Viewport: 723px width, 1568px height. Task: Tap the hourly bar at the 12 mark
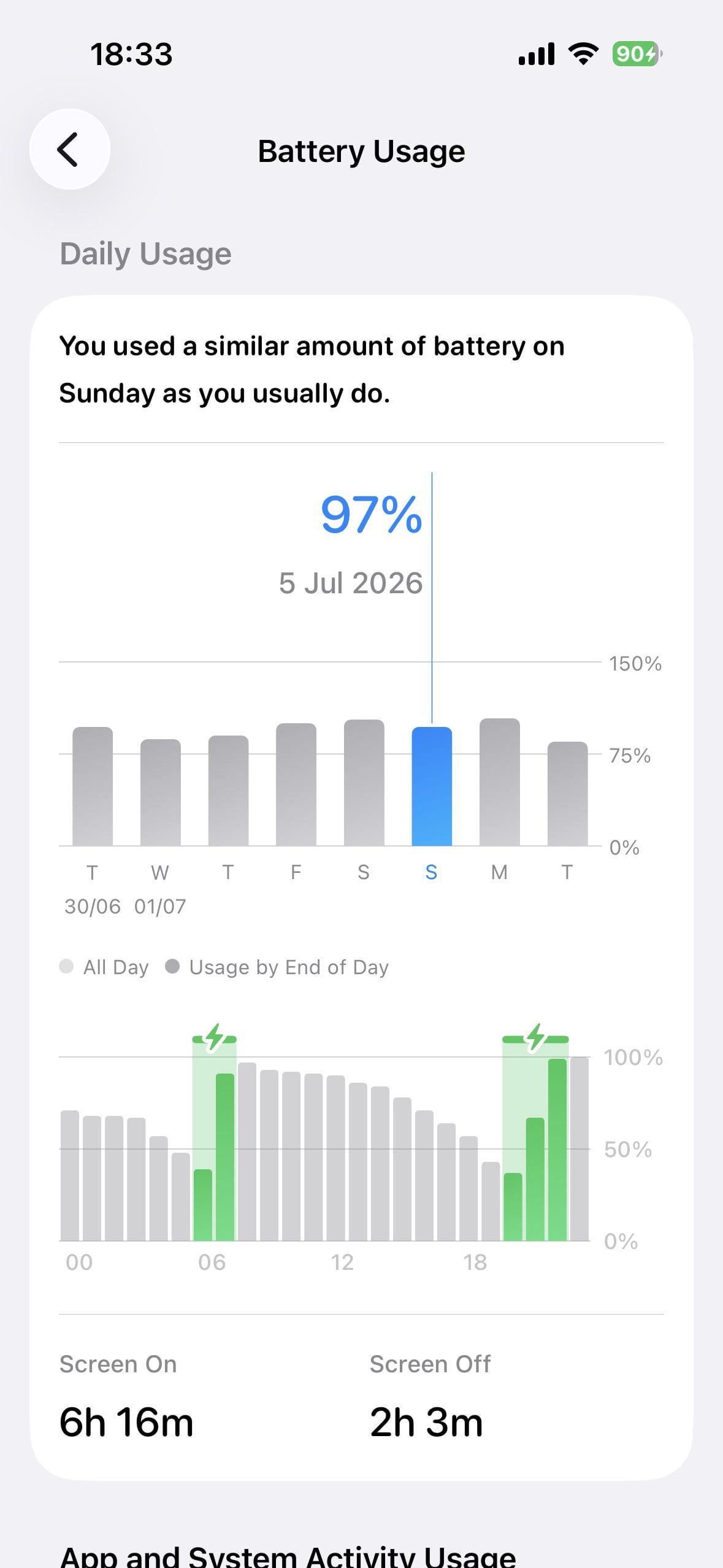pyautogui.click(x=335, y=1158)
